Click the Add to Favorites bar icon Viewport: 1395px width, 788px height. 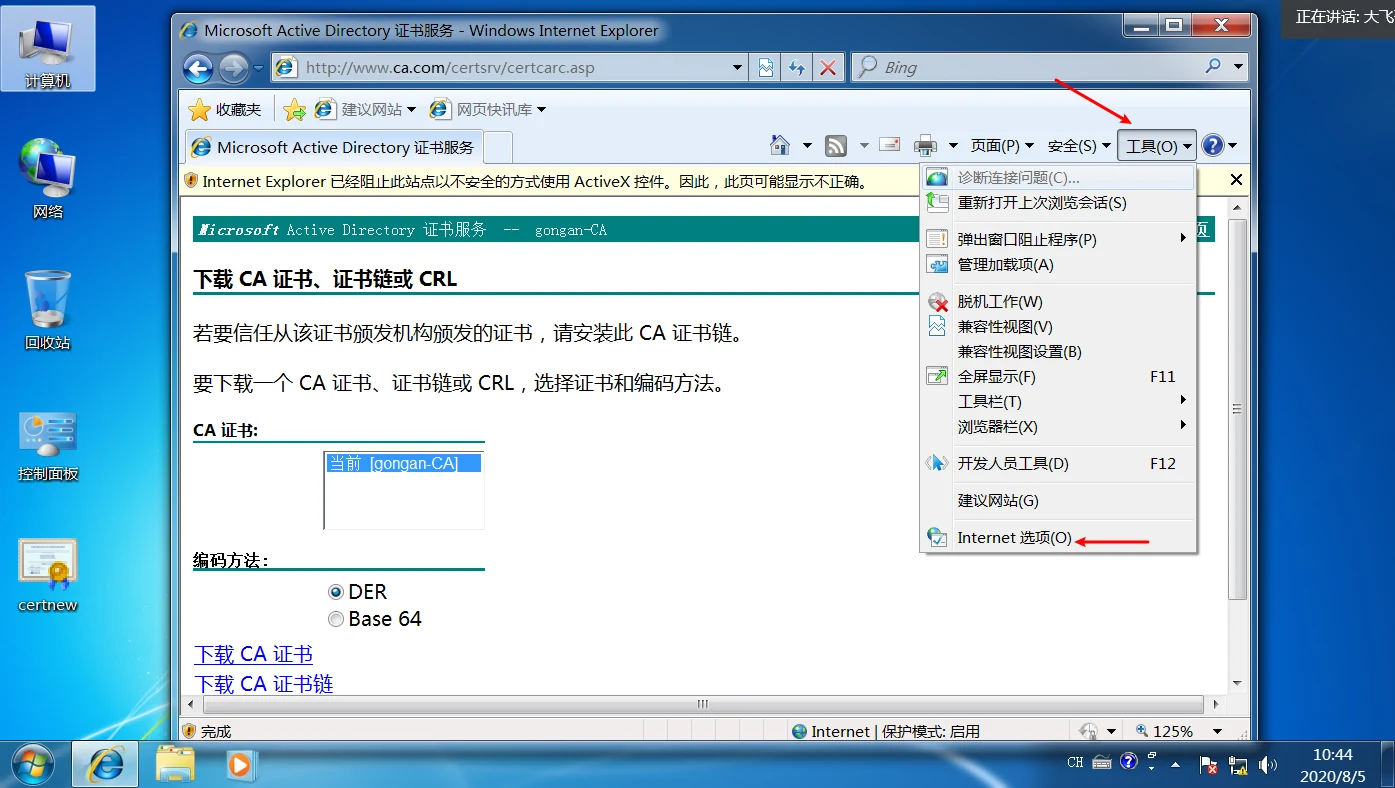coord(294,110)
